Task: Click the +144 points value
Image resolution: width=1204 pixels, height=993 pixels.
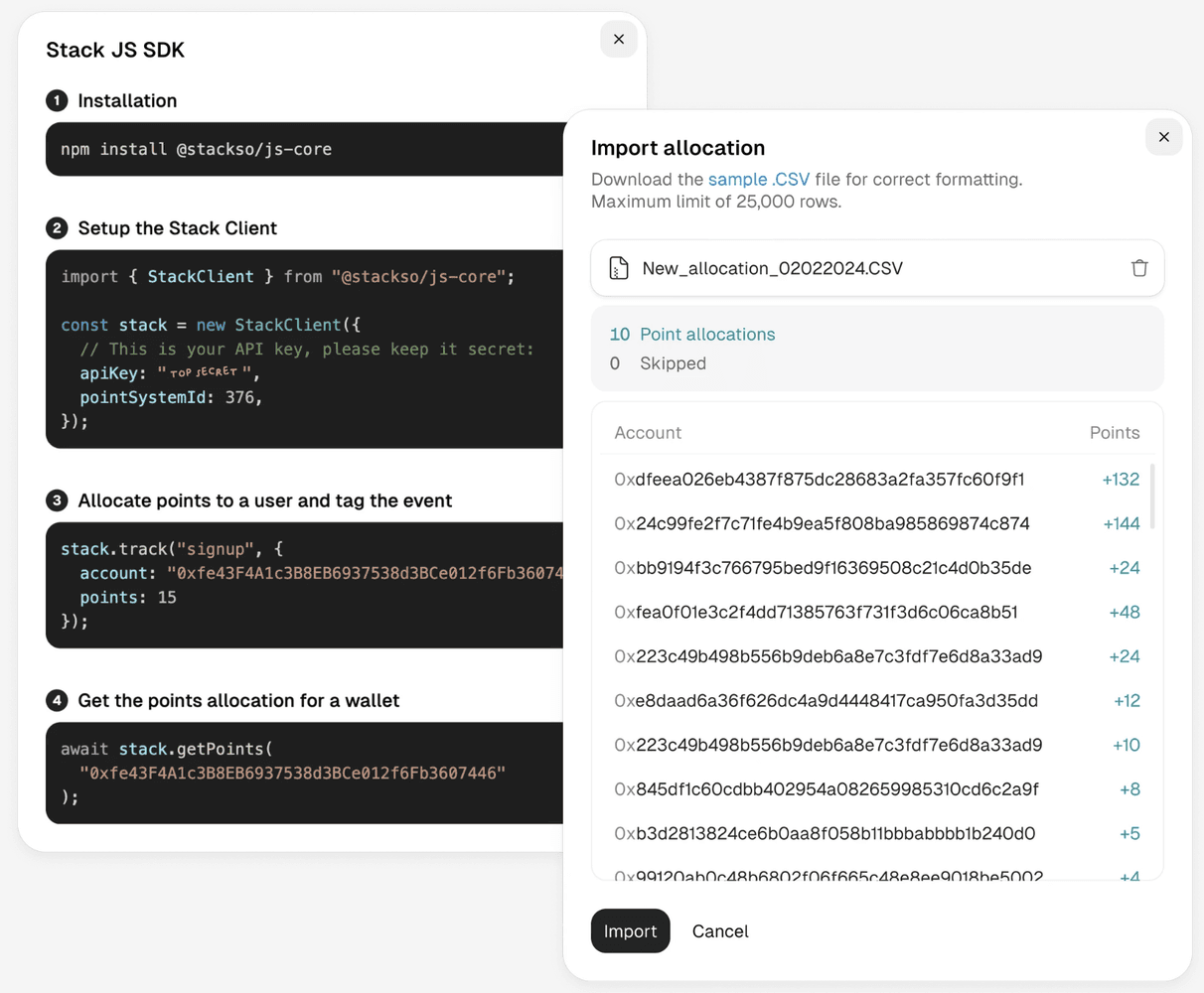Action: coord(1122,523)
